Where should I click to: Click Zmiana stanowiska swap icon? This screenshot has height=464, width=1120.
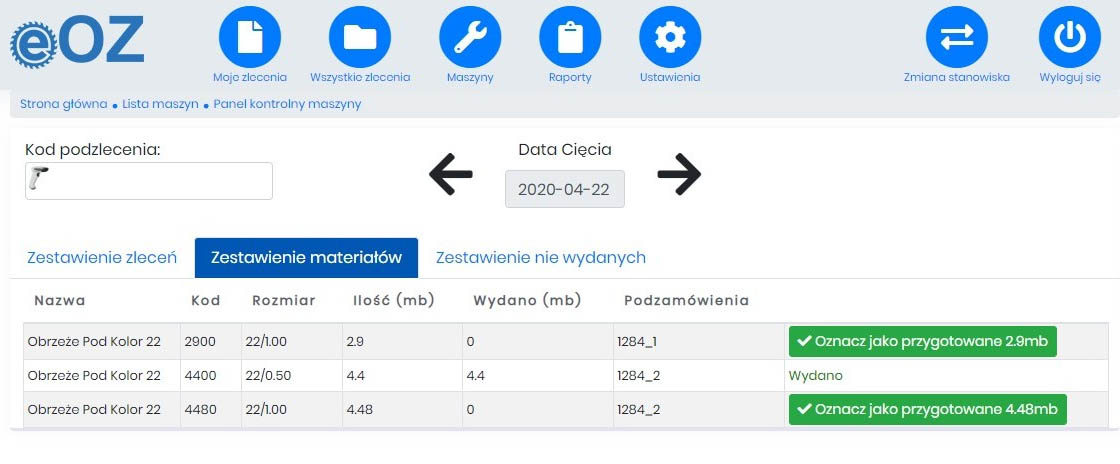(957, 37)
